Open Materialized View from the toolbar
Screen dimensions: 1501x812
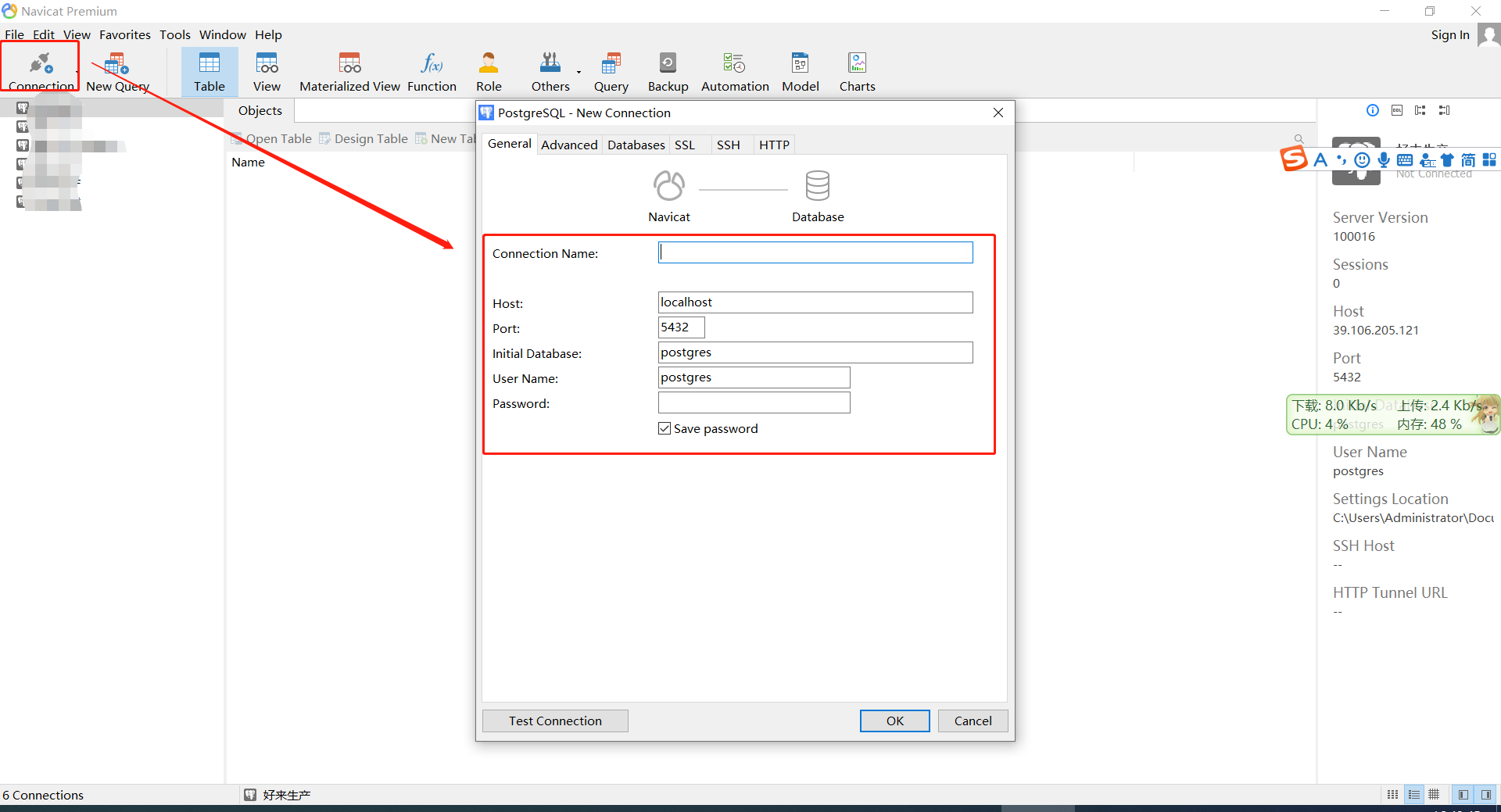click(349, 70)
